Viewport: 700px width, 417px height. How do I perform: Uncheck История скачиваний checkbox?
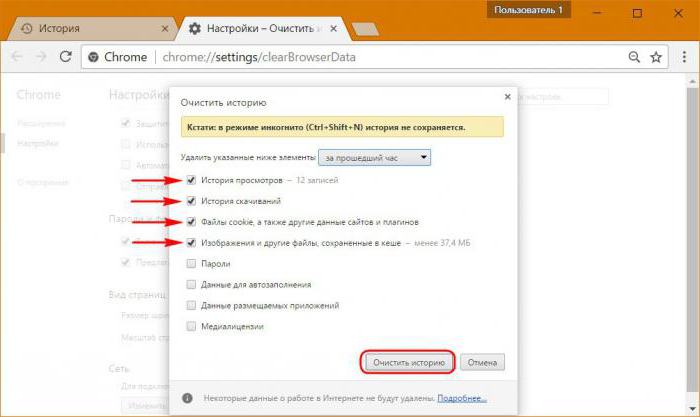[x=191, y=201]
